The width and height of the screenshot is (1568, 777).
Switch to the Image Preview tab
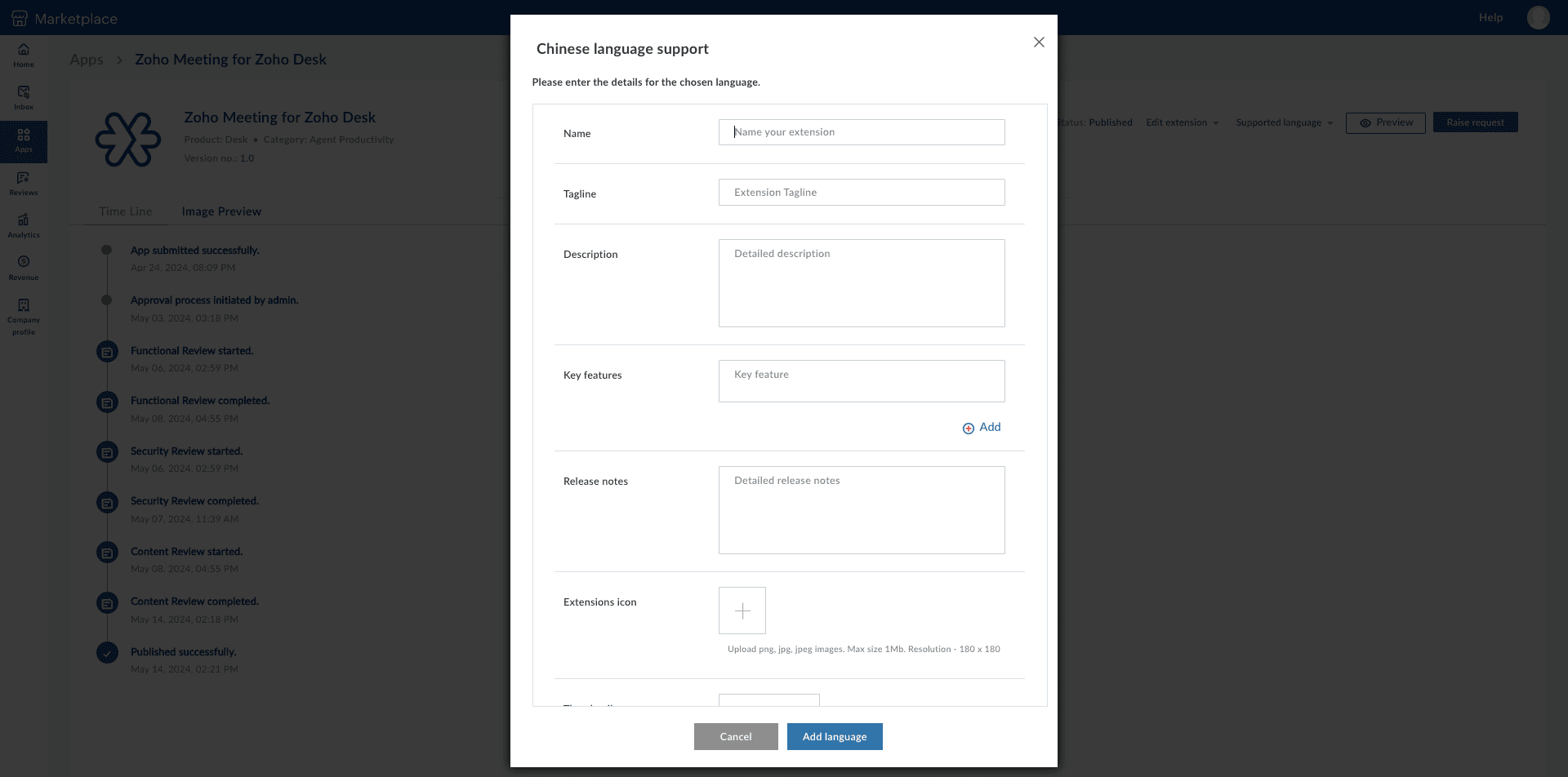coord(221,211)
